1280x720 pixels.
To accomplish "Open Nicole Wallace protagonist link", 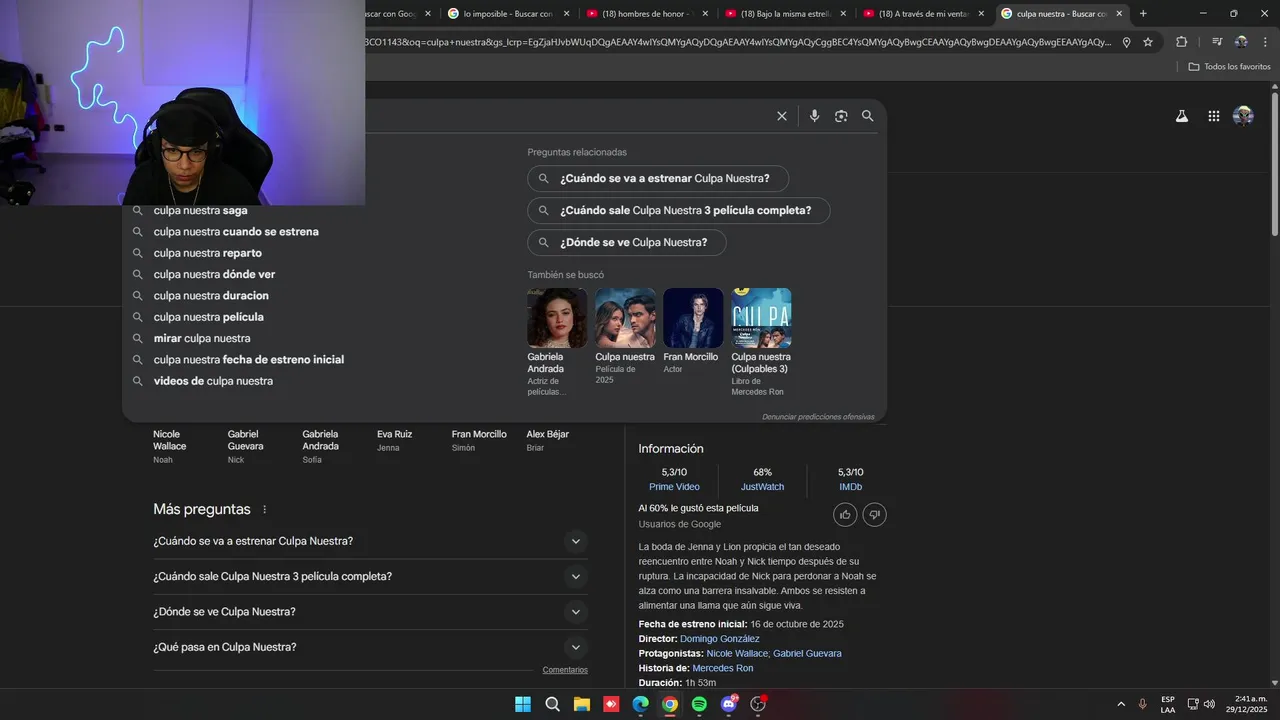I will [737, 654].
